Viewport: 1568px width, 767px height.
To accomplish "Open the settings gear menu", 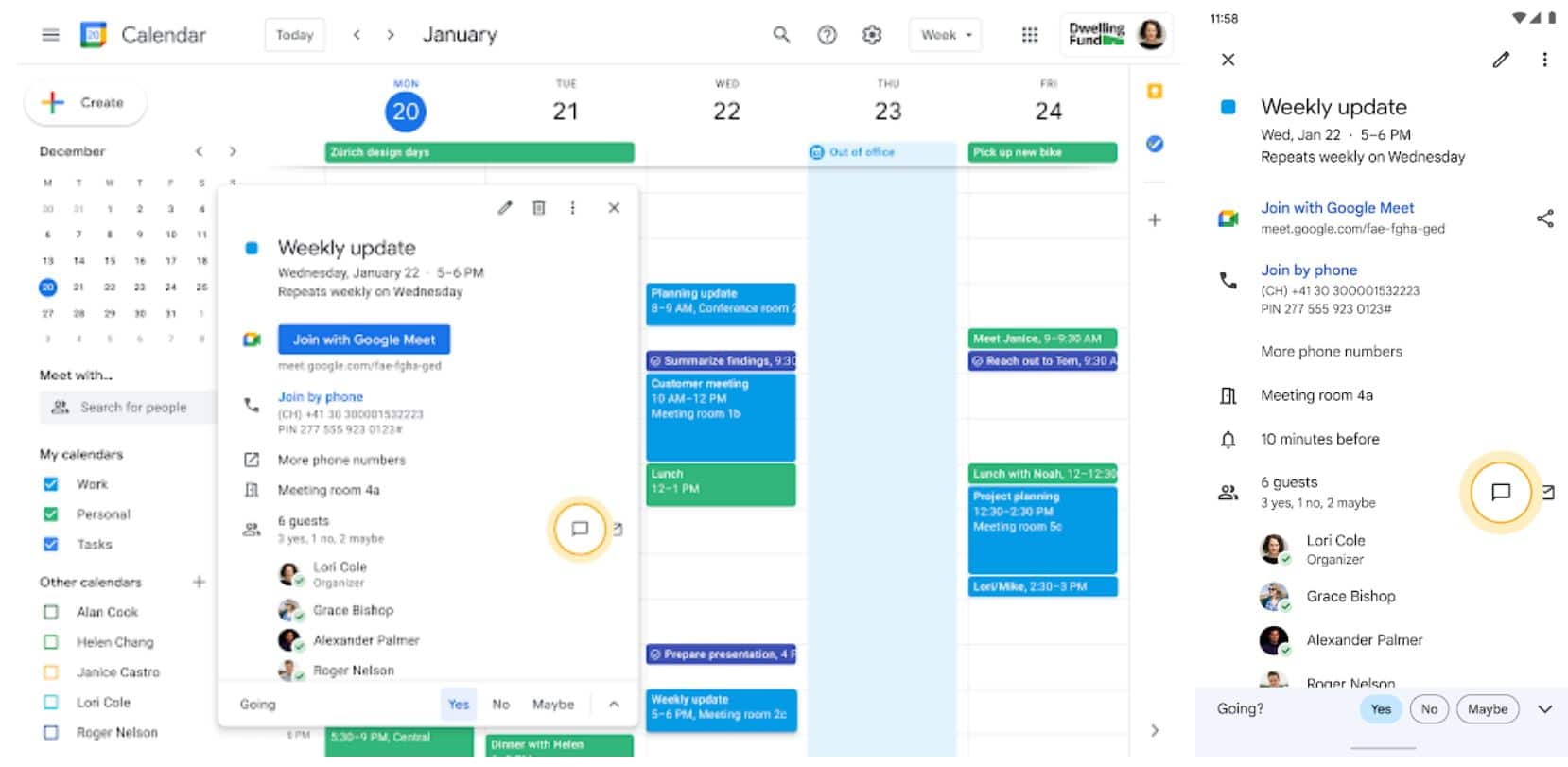I will [x=872, y=35].
